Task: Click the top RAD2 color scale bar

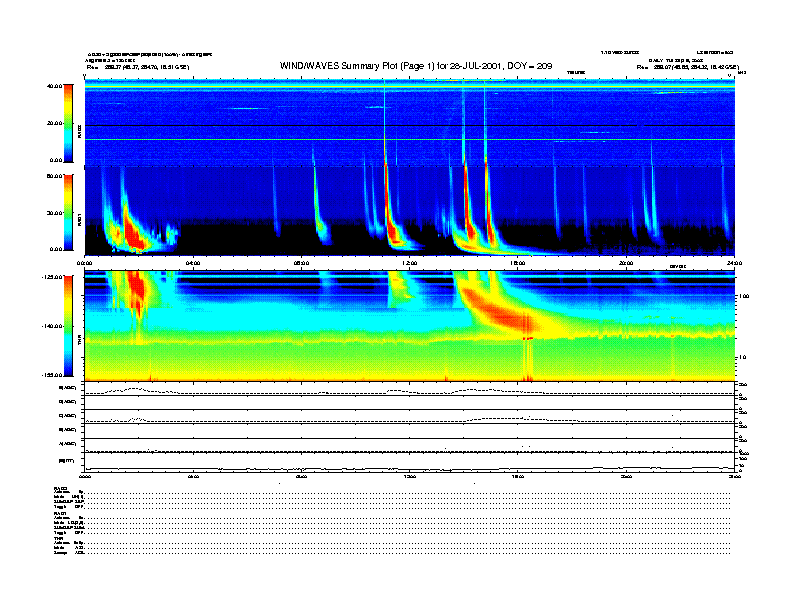Action: [x=68, y=123]
